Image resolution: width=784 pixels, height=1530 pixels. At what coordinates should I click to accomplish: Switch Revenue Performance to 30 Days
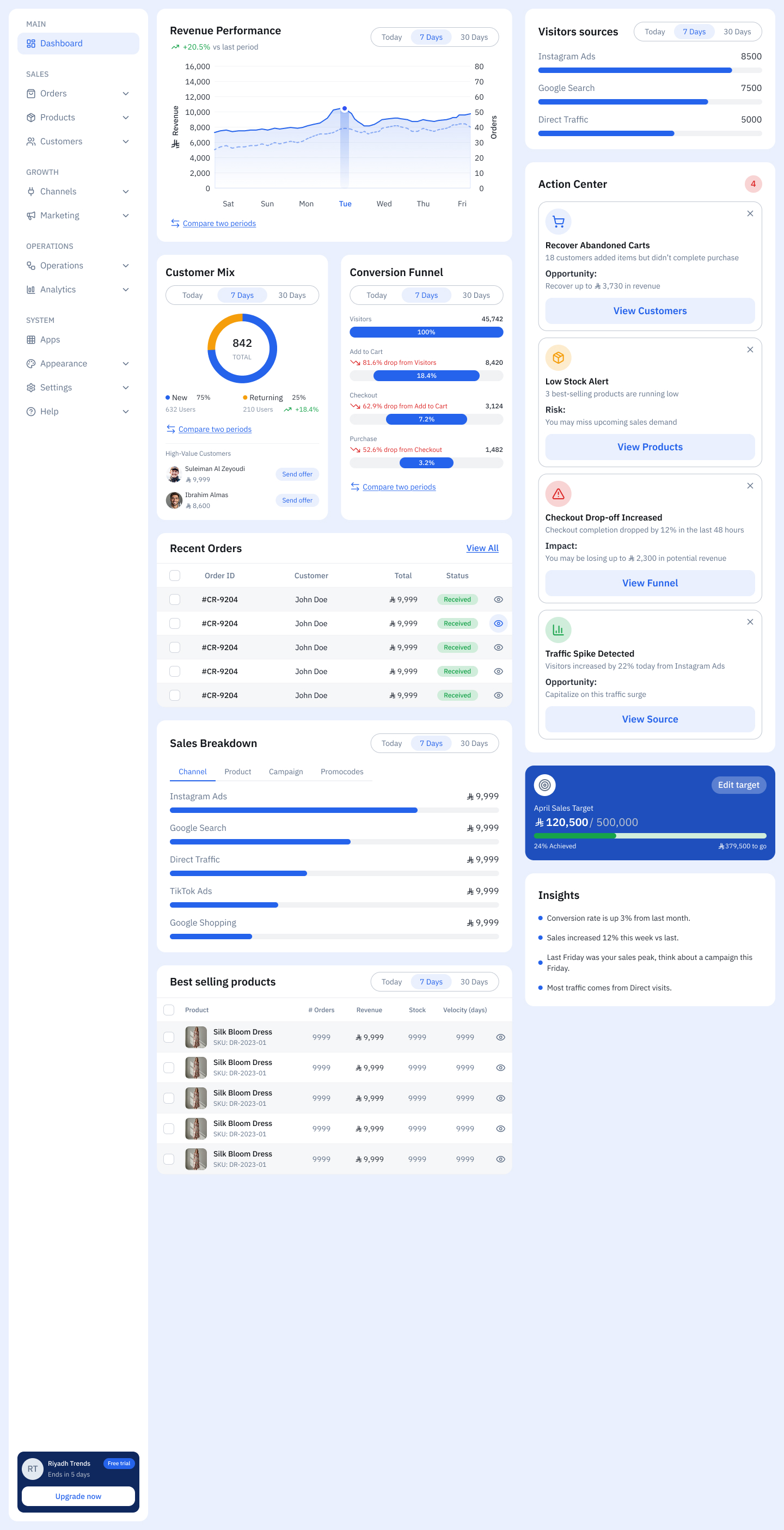click(x=474, y=37)
